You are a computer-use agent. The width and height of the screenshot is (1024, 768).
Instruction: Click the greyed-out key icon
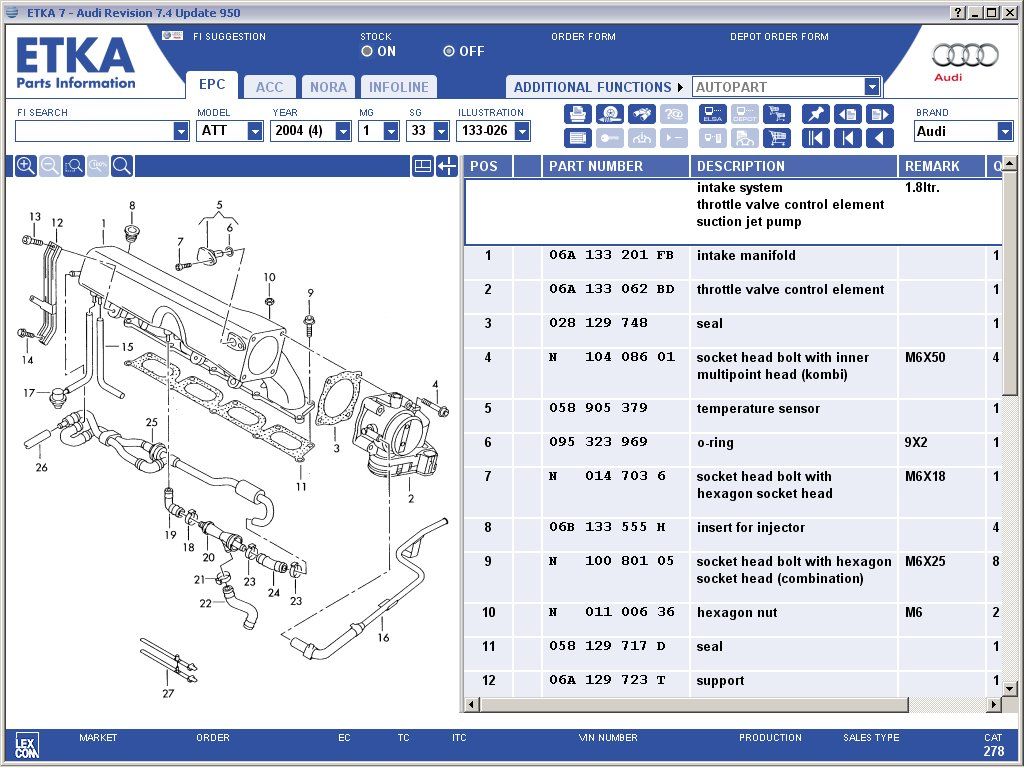pyautogui.click(x=609, y=138)
